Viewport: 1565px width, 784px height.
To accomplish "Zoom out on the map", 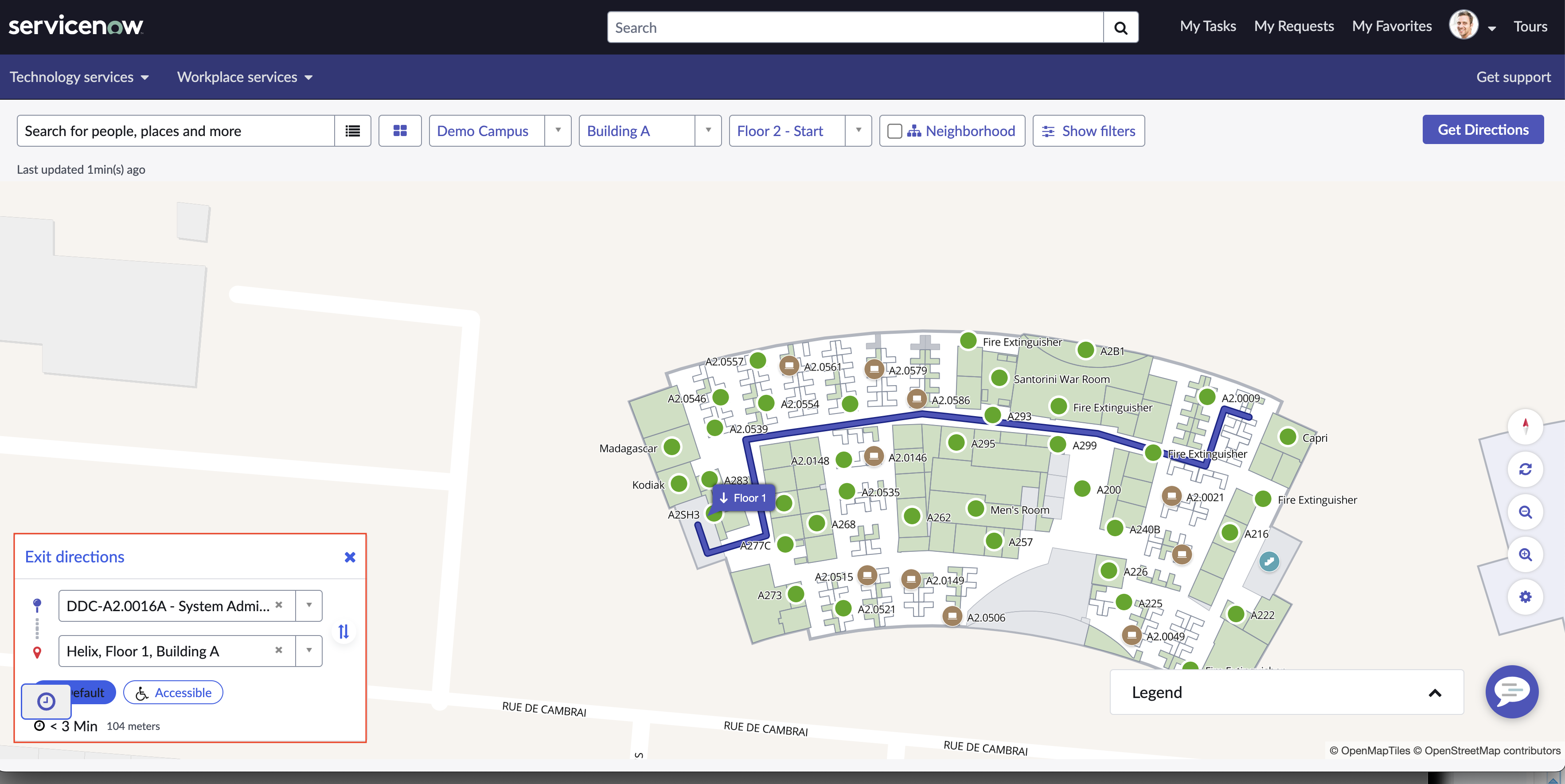I will [x=1525, y=511].
